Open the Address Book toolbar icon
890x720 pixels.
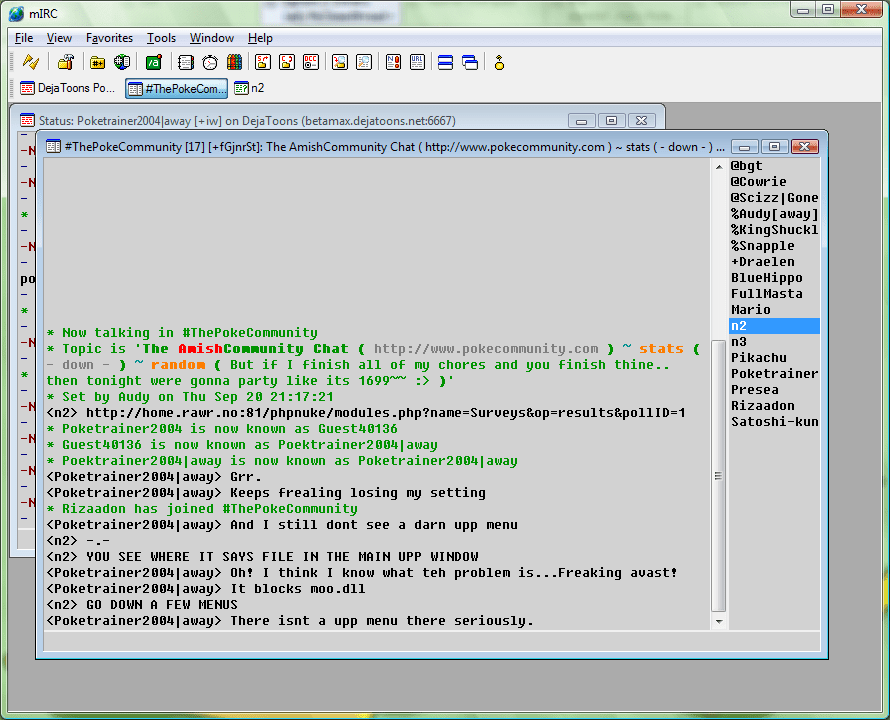[186, 62]
